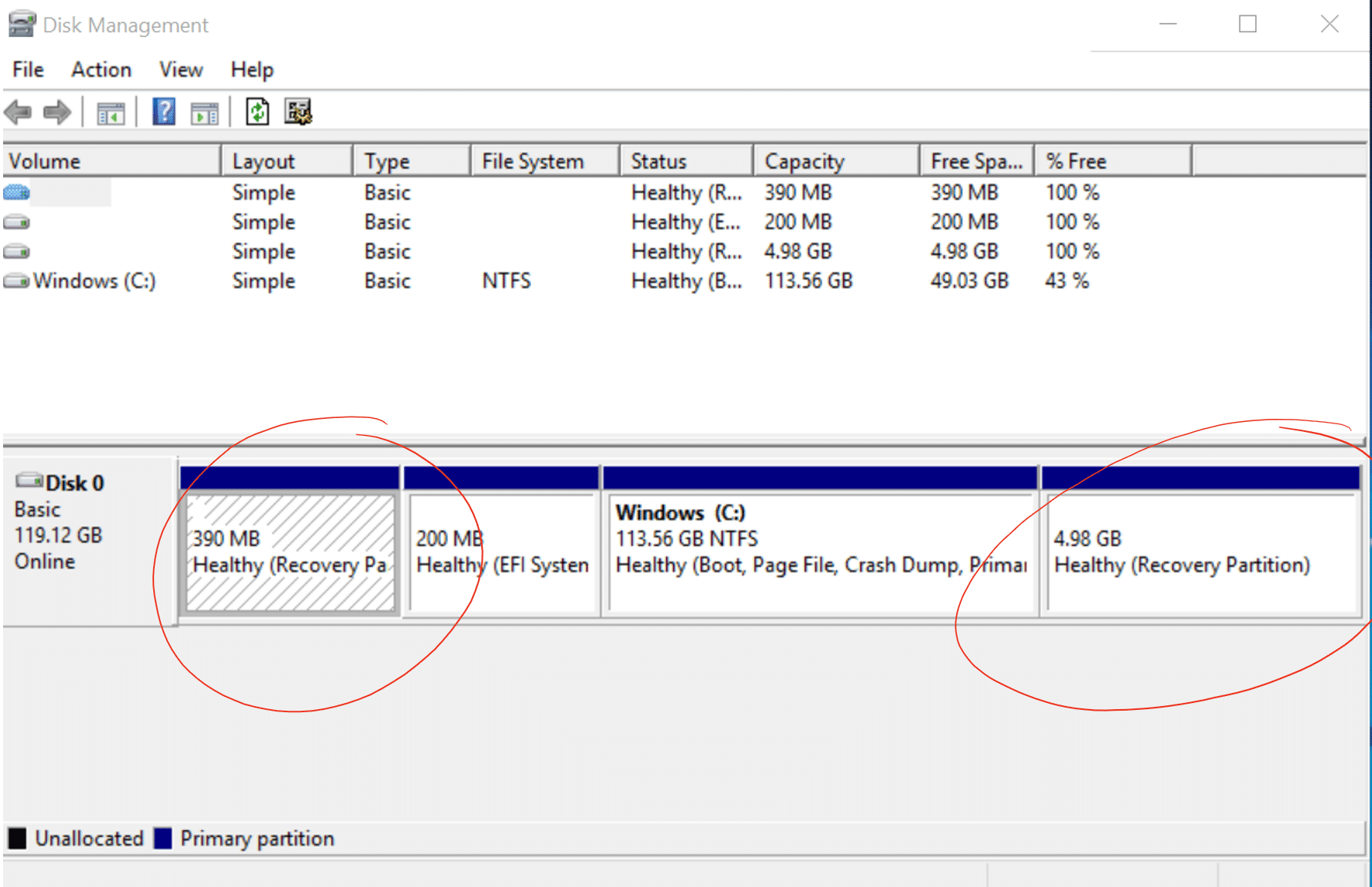
Task: Click the Basic type cell for Windows (C:)
Action: tap(387, 281)
